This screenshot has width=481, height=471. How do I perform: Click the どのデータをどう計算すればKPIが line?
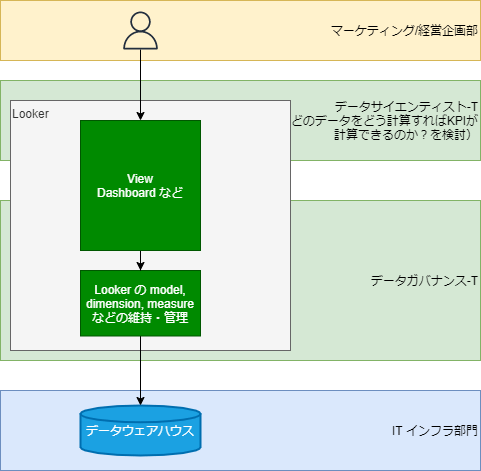click(x=385, y=121)
